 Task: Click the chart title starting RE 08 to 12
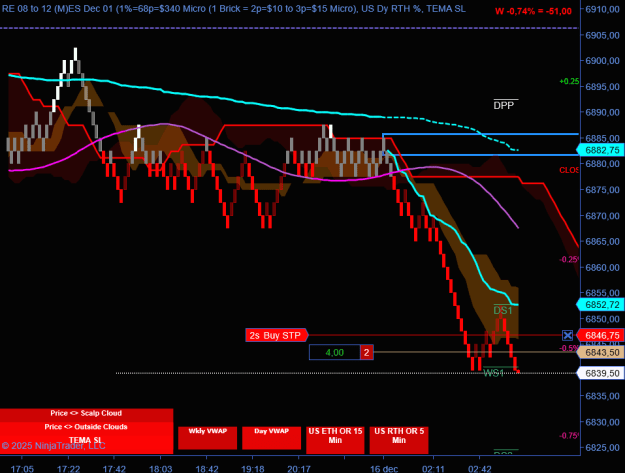234,9
